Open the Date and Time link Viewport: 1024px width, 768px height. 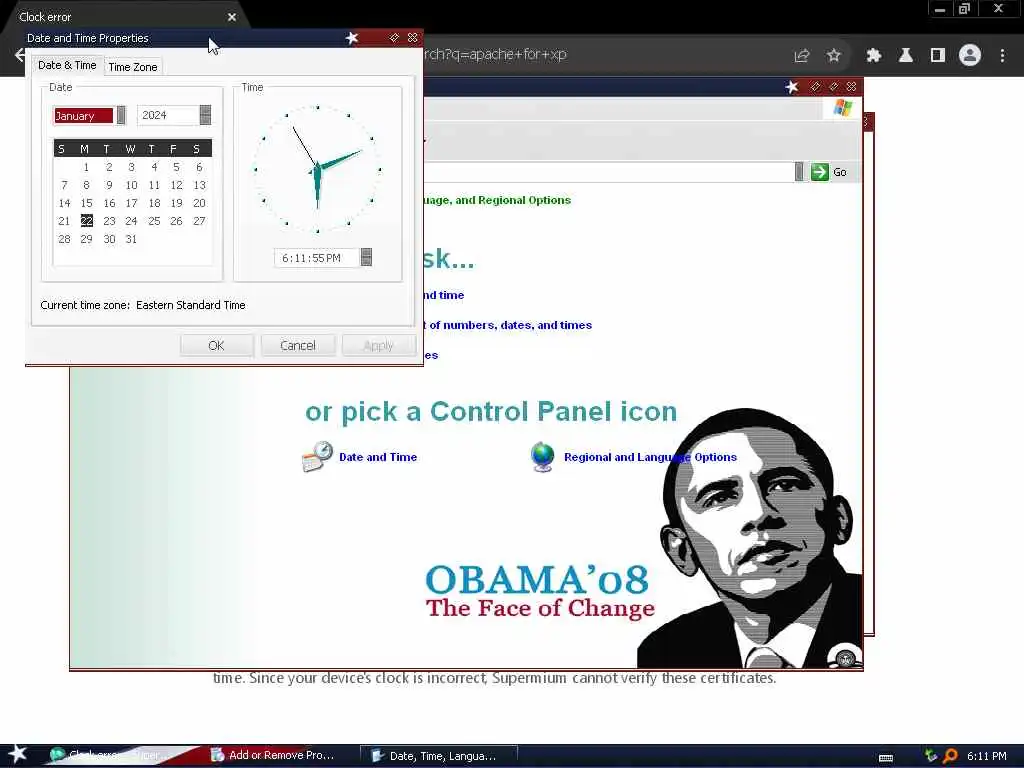coord(377,457)
